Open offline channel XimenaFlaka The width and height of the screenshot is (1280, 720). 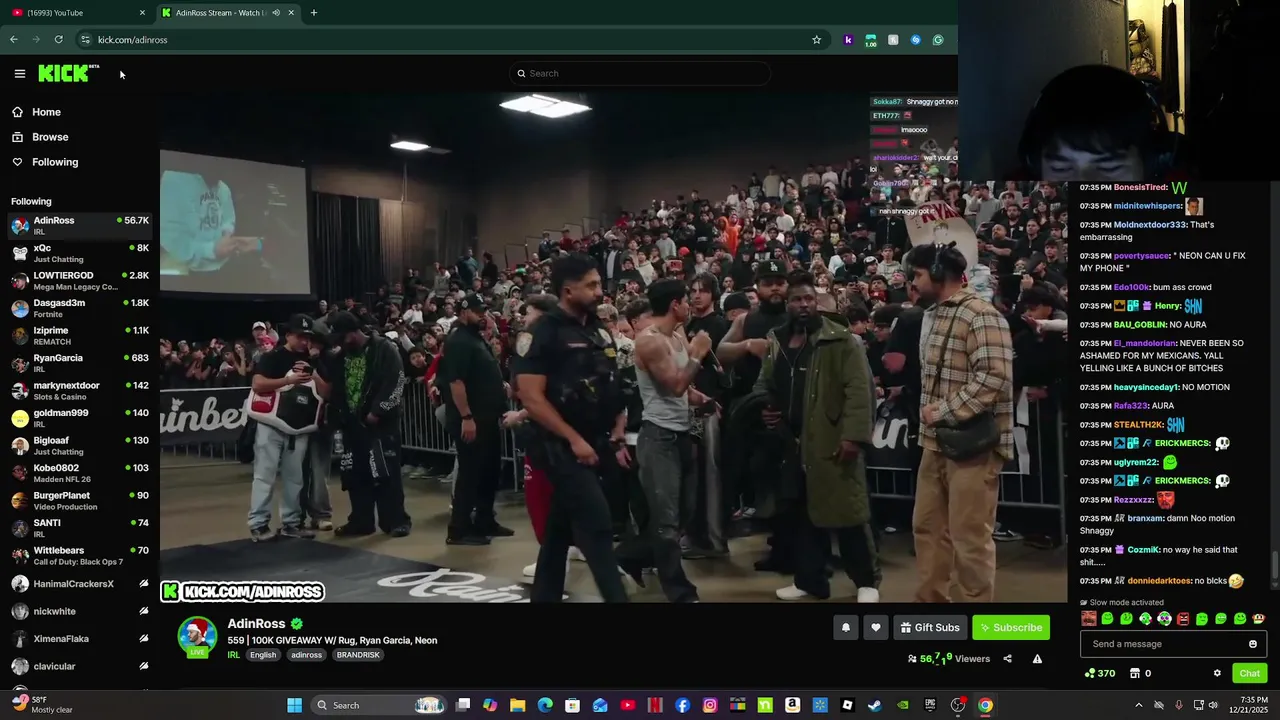coord(80,639)
